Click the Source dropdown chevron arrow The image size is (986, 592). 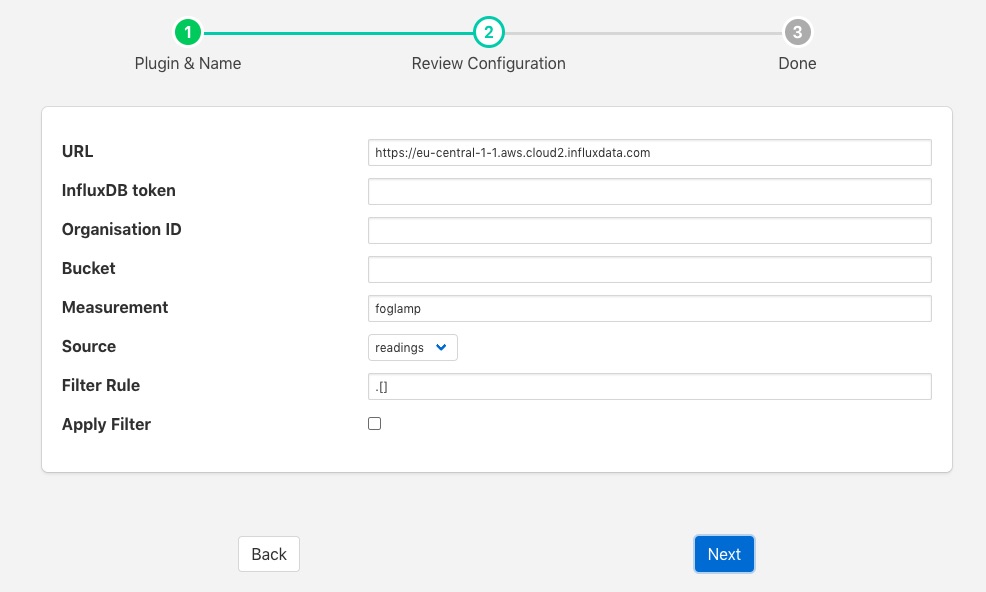[x=440, y=347]
